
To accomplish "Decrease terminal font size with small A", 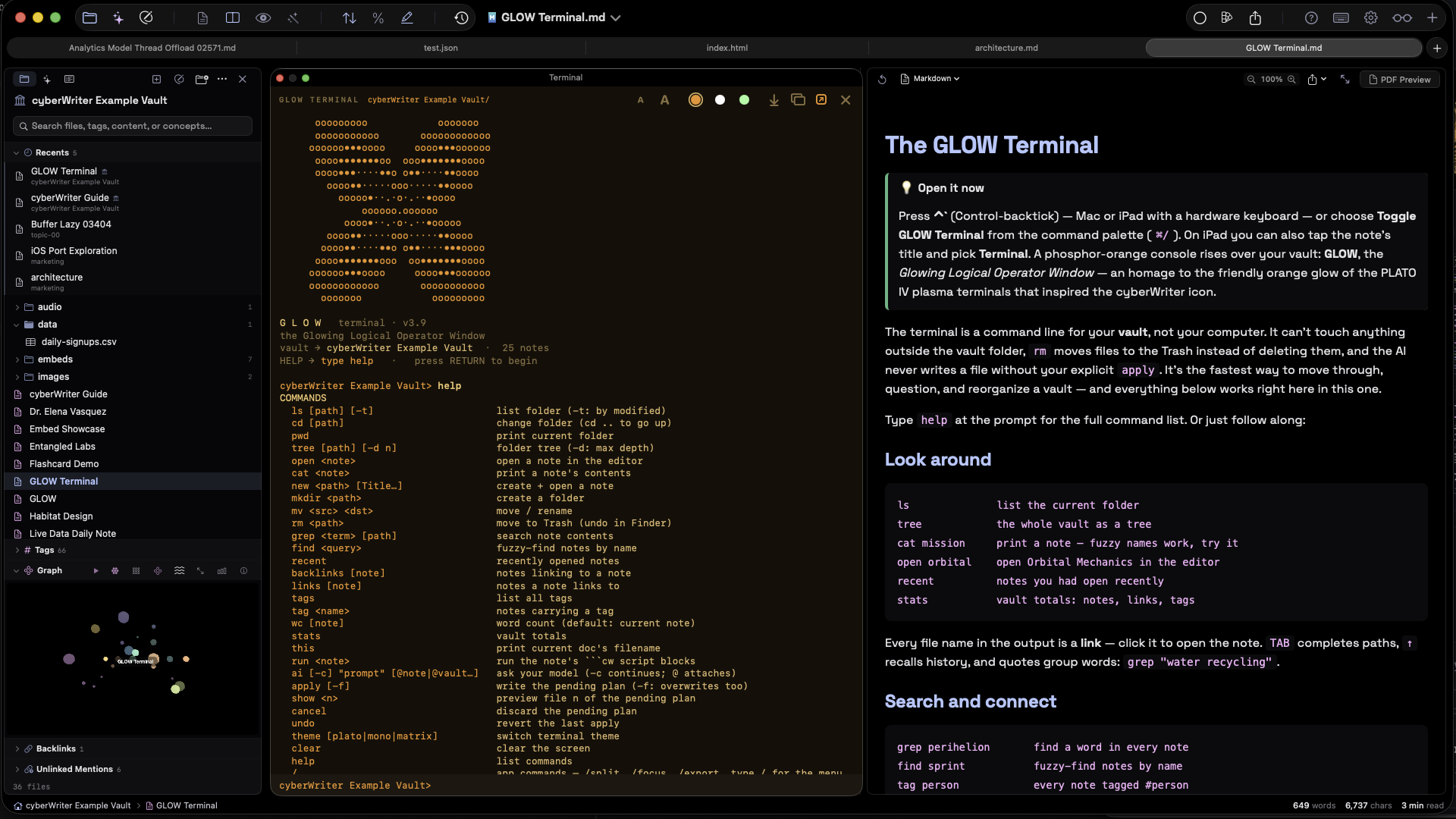I will pyautogui.click(x=641, y=100).
